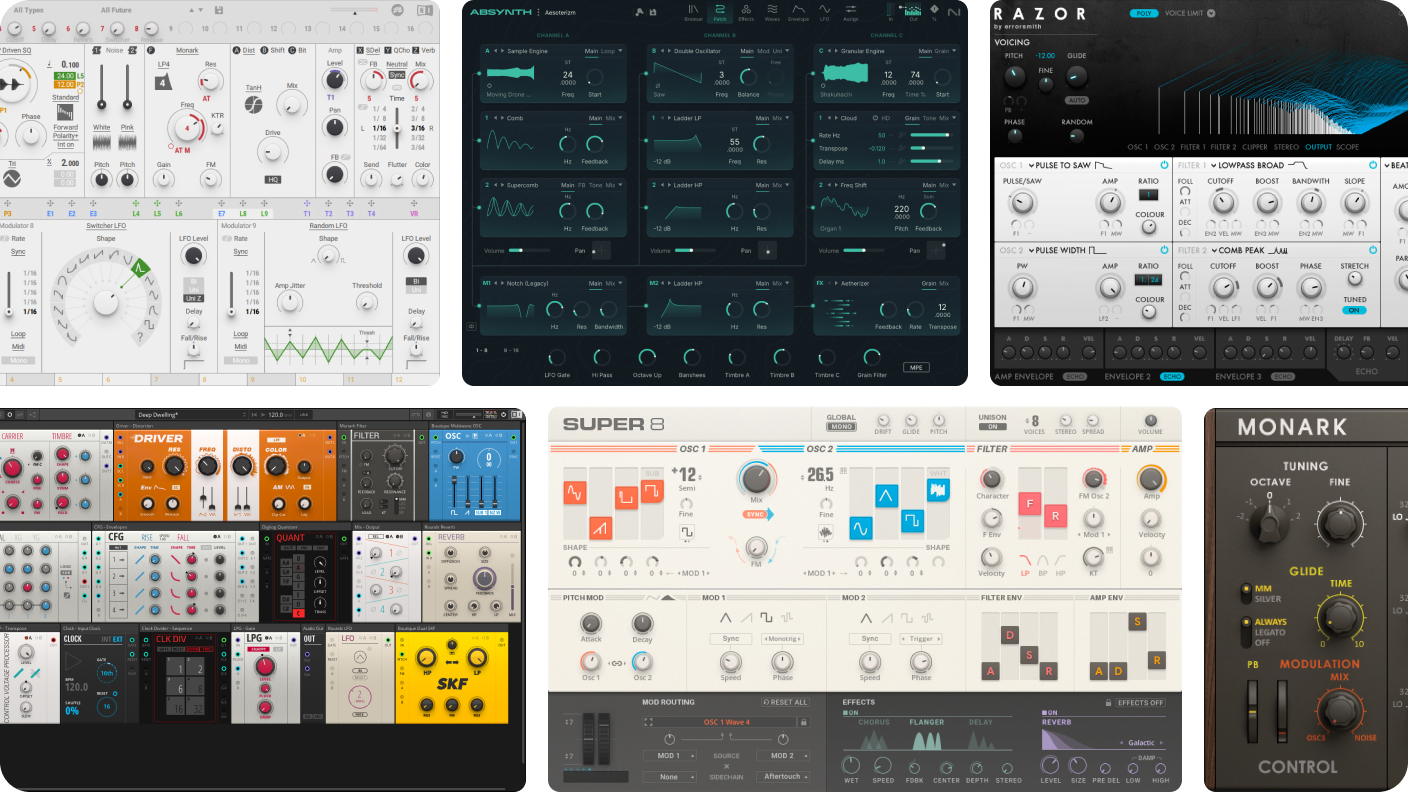Click Channel B Pan XY pad in Absynth
This screenshot has height=792, width=1408.
[x=767, y=250]
